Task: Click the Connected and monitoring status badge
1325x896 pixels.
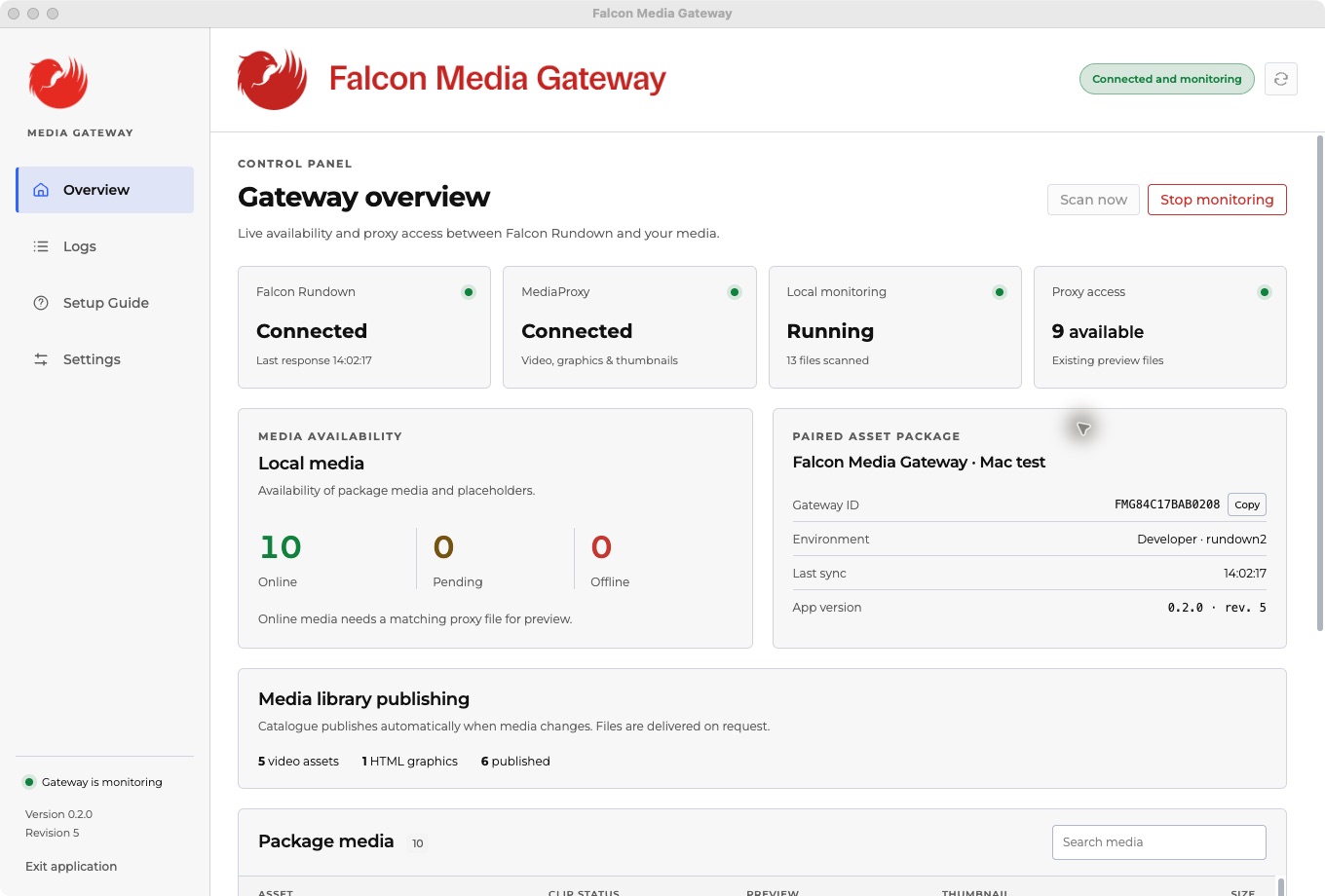Action: coord(1166,79)
